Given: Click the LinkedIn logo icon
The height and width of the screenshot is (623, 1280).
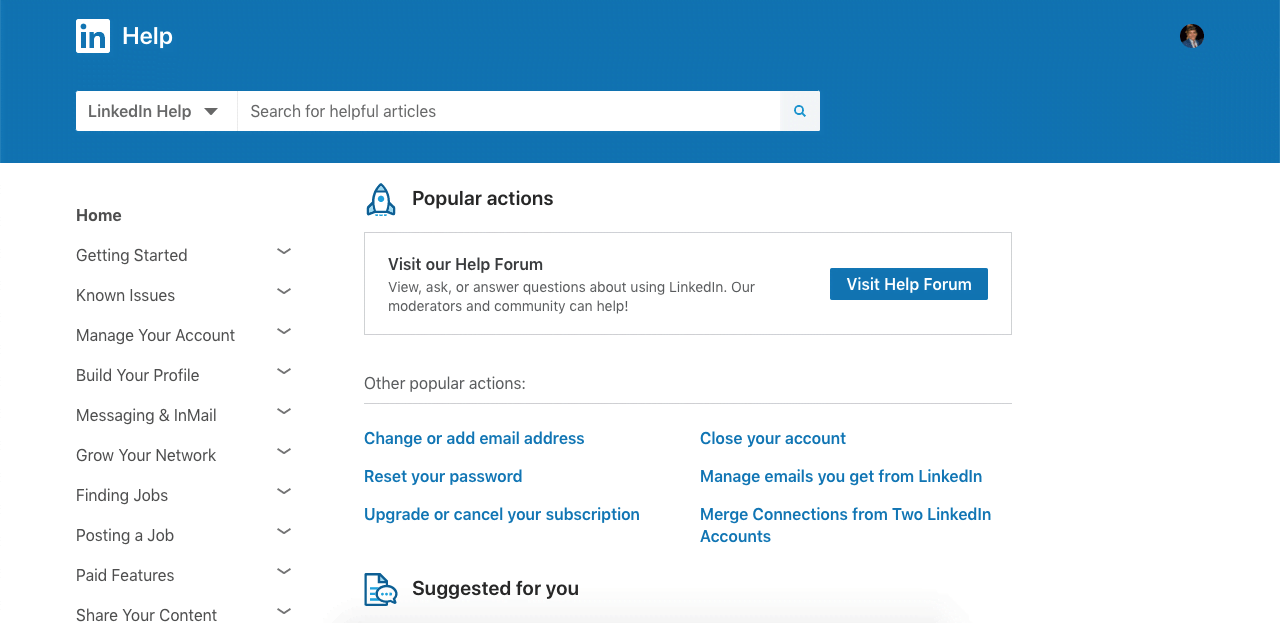Looking at the screenshot, I should [93, 36].
